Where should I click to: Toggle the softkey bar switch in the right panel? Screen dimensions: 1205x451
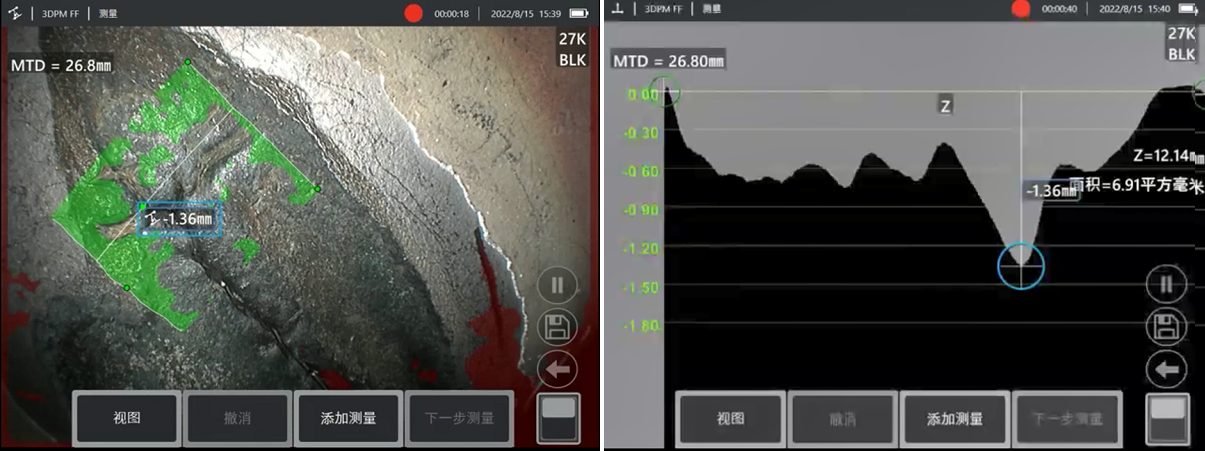tap(1167, 418)
